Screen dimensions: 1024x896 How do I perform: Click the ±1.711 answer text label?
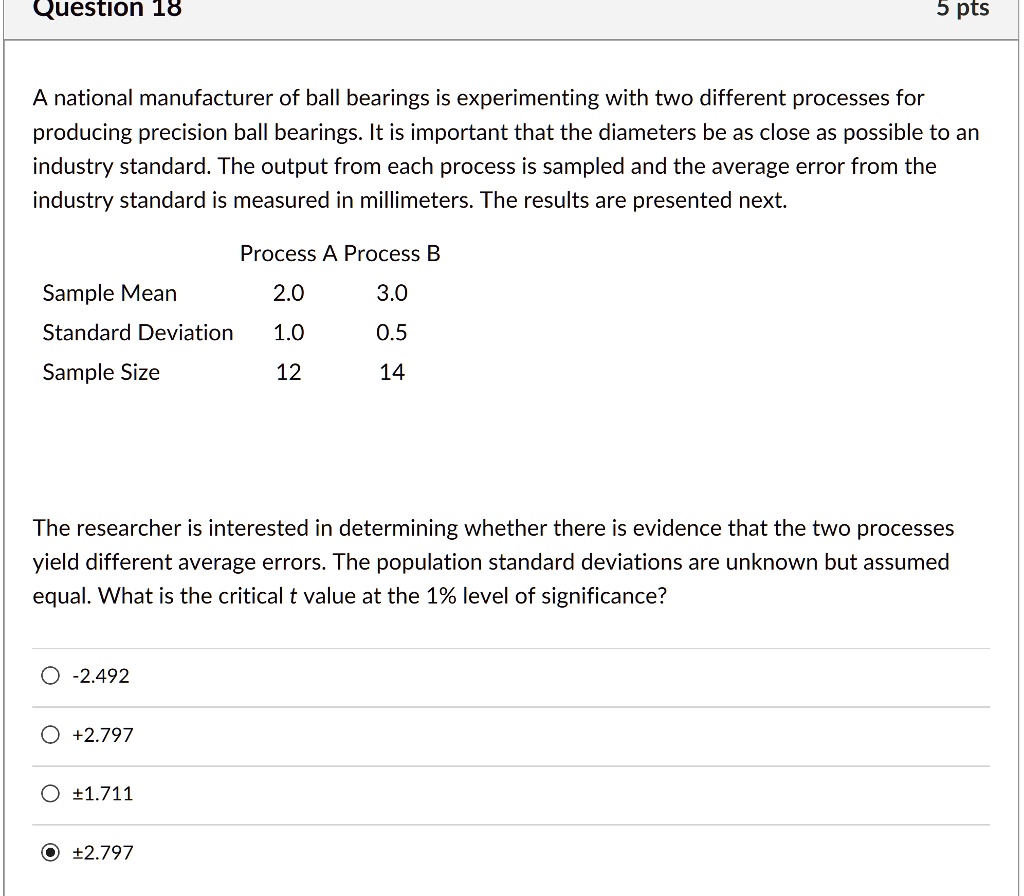click(100, 793)
